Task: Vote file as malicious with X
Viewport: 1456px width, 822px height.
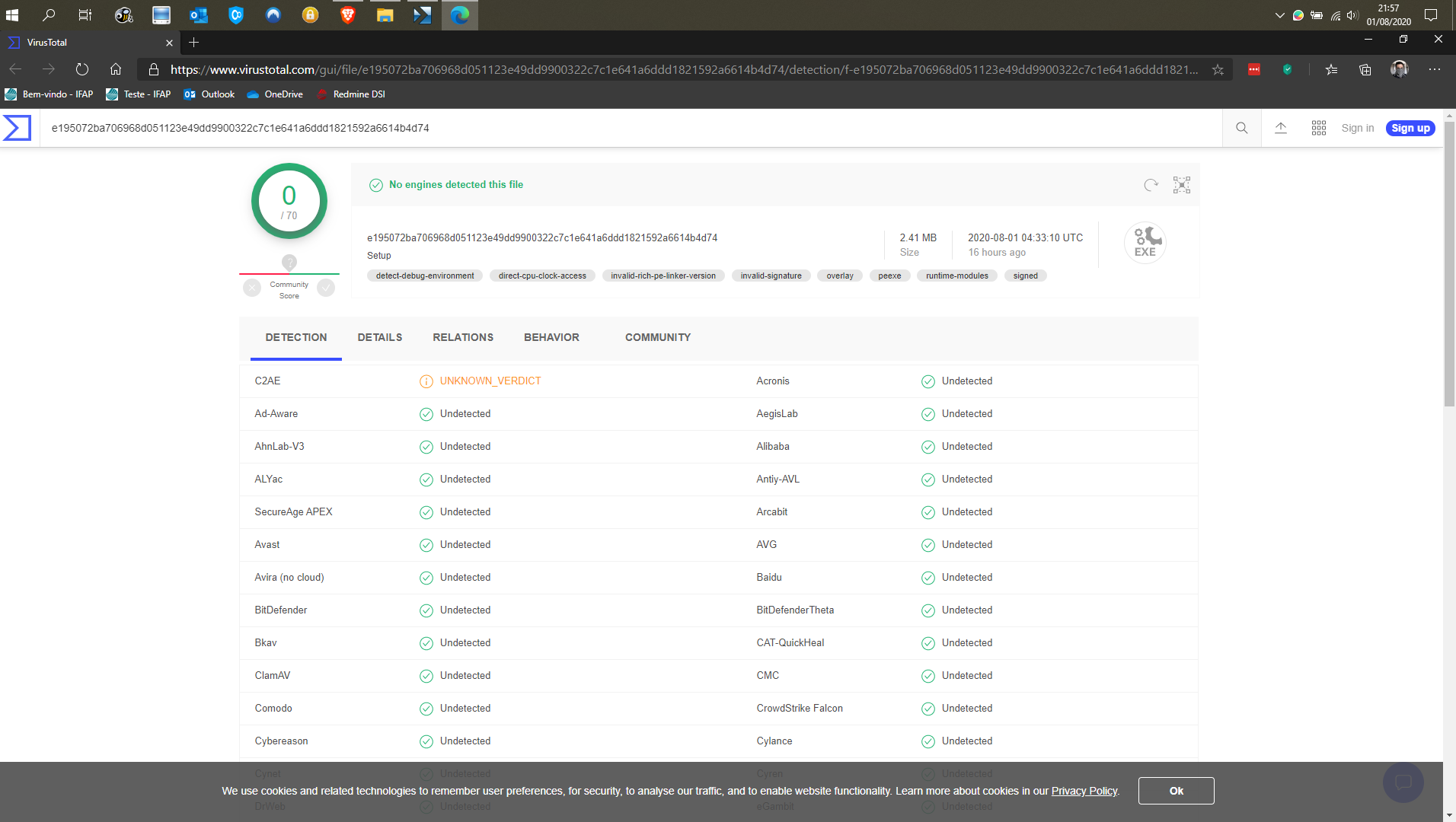Action: coord(252,288)
